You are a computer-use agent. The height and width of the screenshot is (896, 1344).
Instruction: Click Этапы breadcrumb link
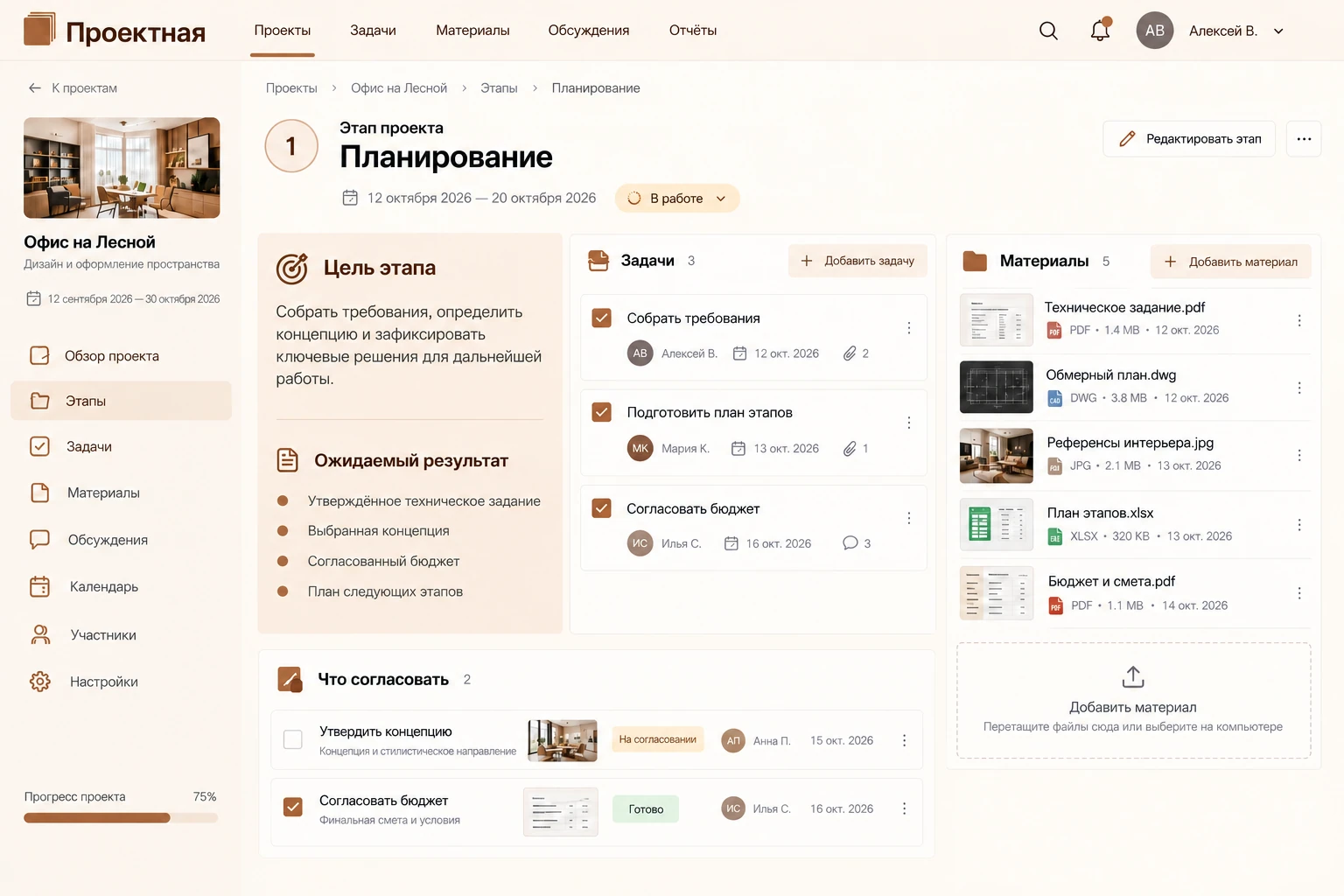coord(499,88)
